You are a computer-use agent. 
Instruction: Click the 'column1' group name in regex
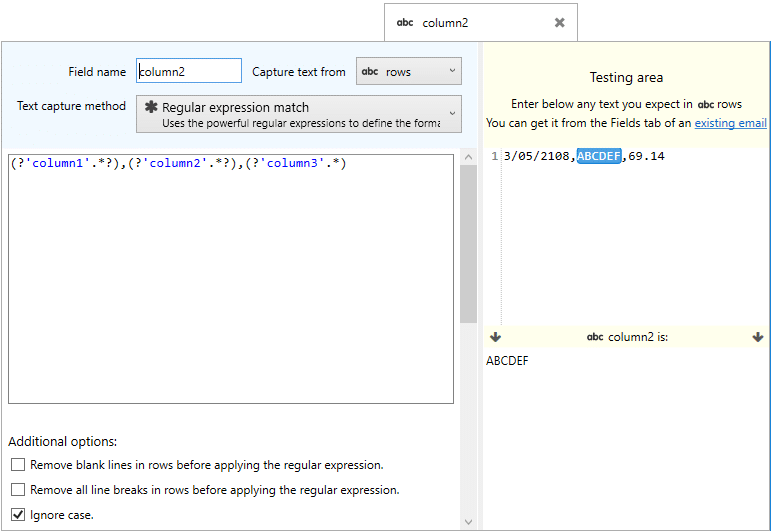click(58, 163)
